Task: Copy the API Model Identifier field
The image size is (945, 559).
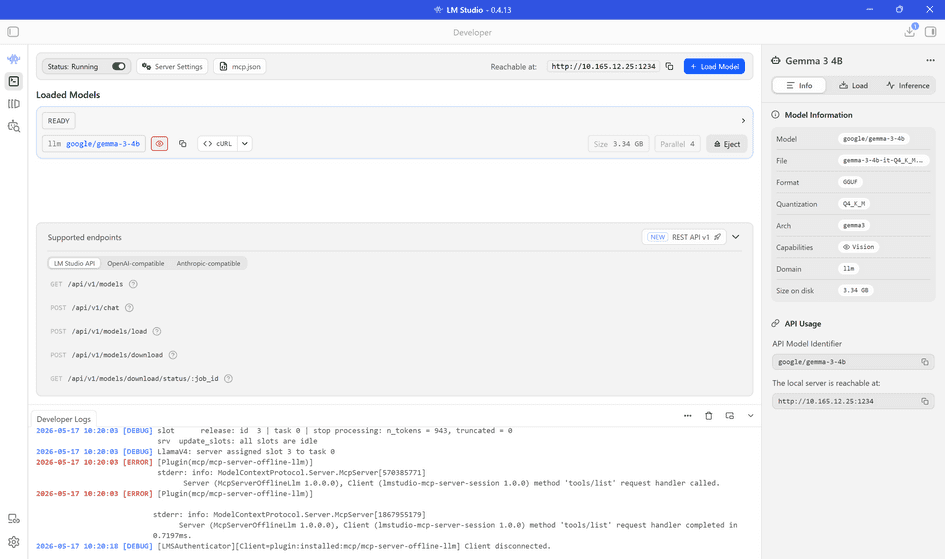Action: (925, 362)
